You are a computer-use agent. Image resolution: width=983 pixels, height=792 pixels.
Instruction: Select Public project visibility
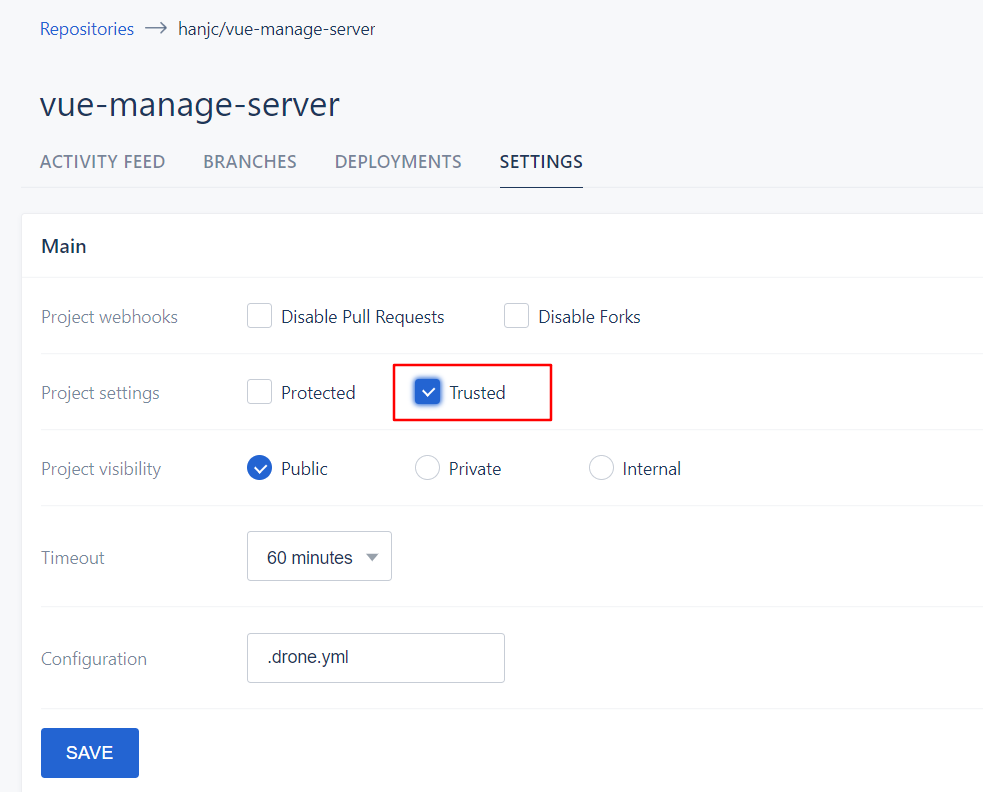260,469
